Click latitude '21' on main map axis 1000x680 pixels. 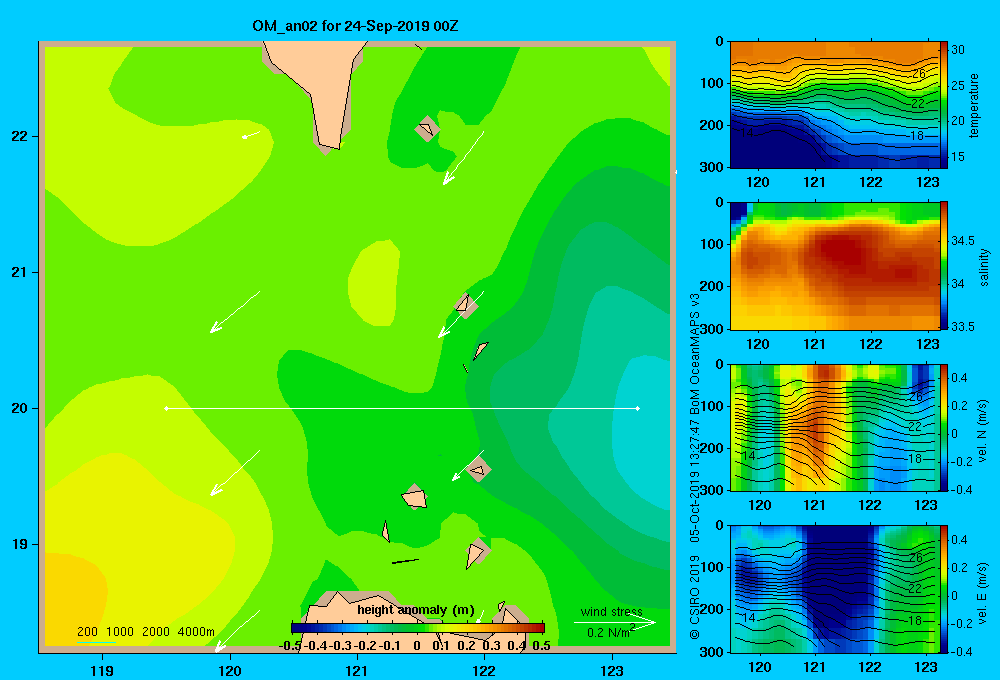pyautogui.click(x=20, y=272)
